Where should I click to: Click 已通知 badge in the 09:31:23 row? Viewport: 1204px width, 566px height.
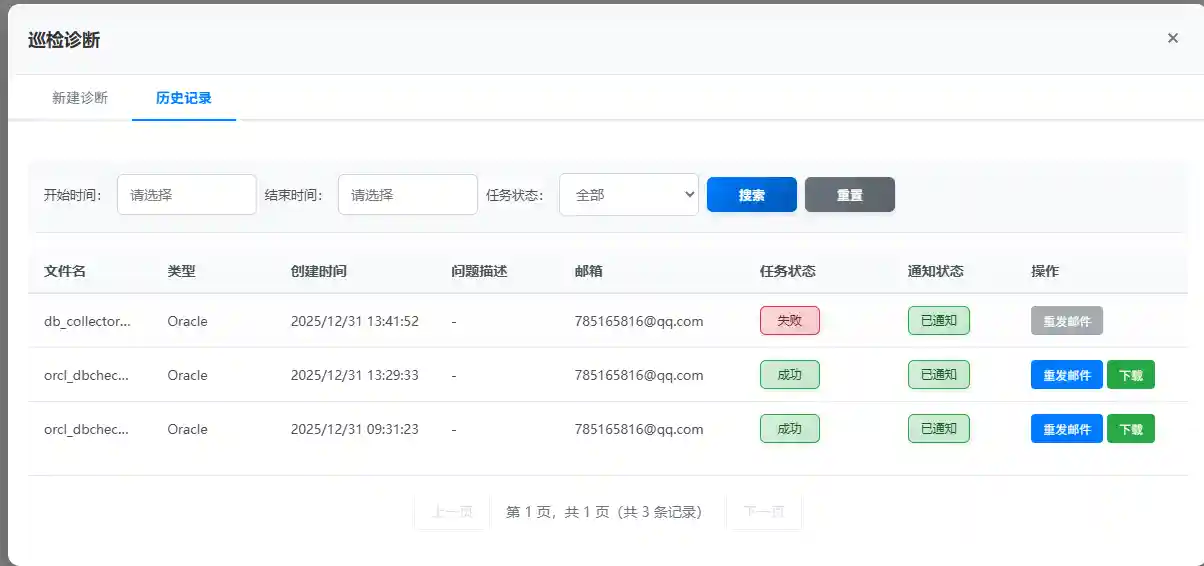(x=939, y=429)
